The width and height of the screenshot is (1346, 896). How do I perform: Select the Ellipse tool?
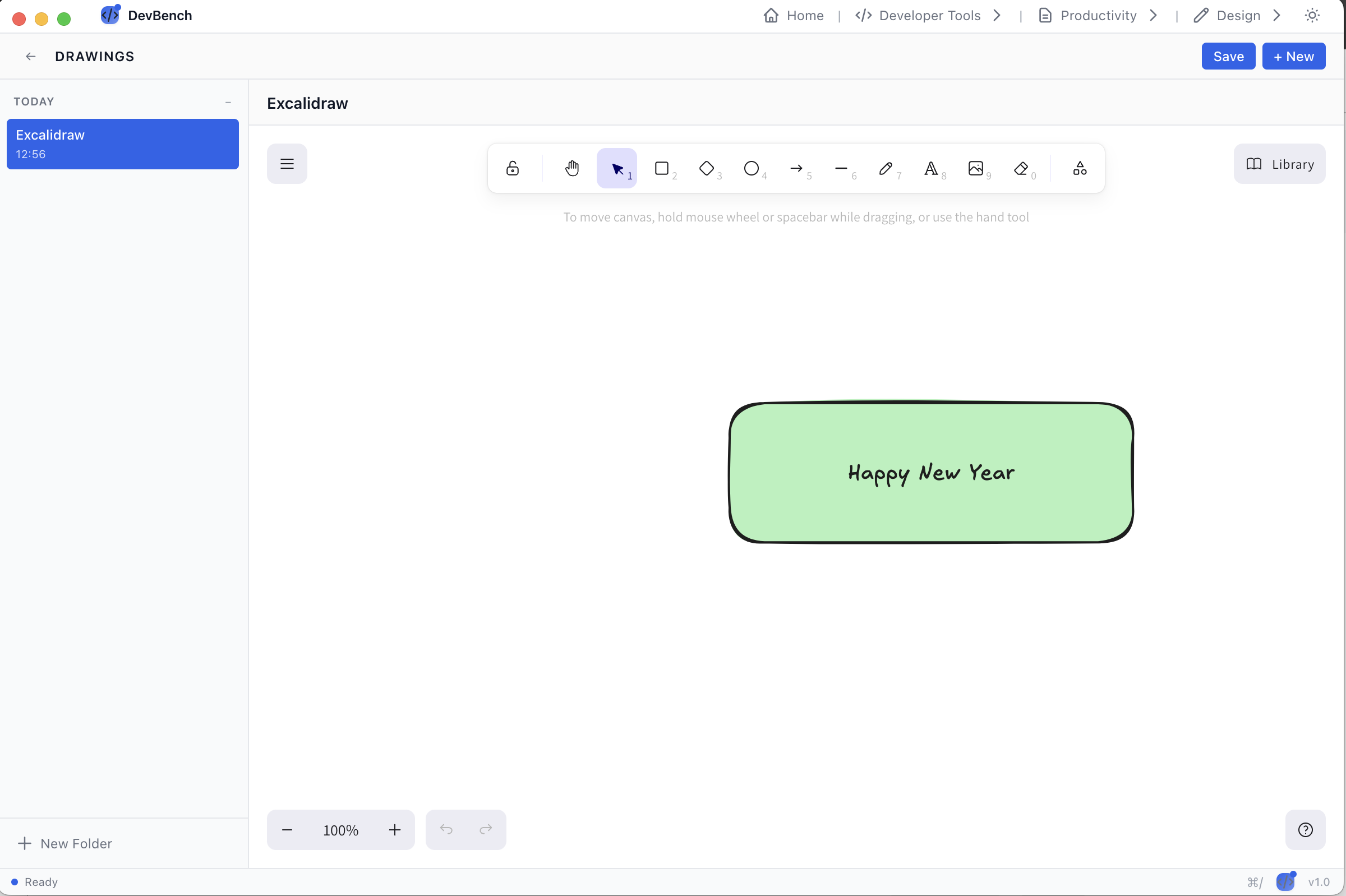tap(751, 168)
